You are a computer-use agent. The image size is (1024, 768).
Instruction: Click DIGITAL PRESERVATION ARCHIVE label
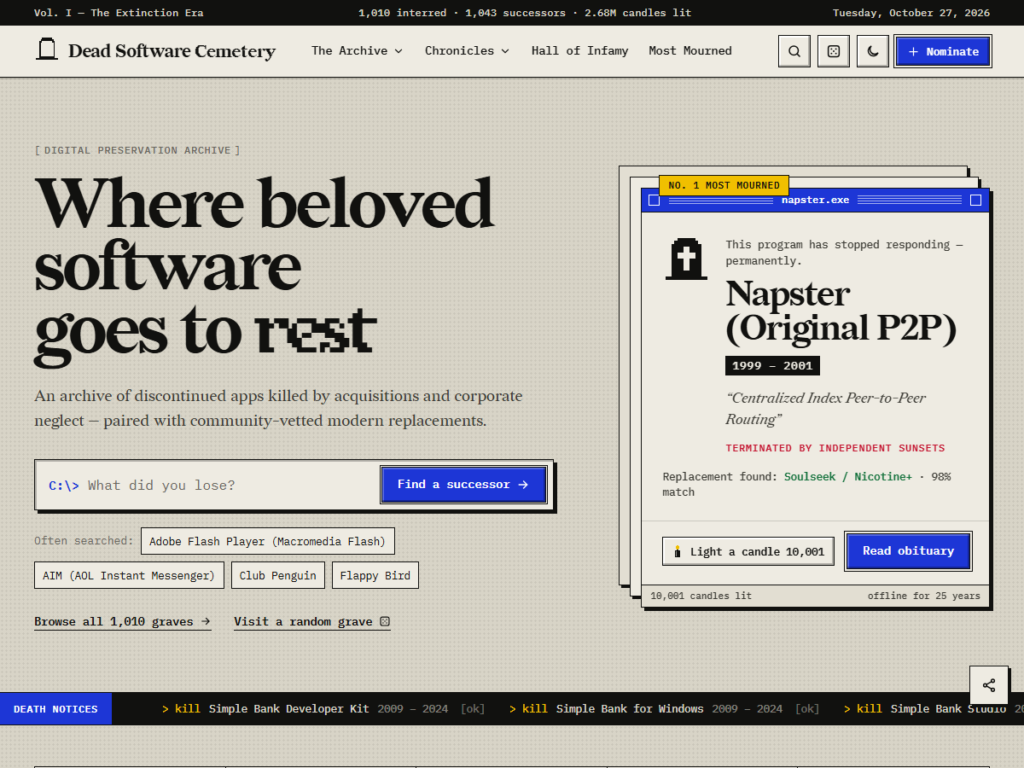[137, 150]
